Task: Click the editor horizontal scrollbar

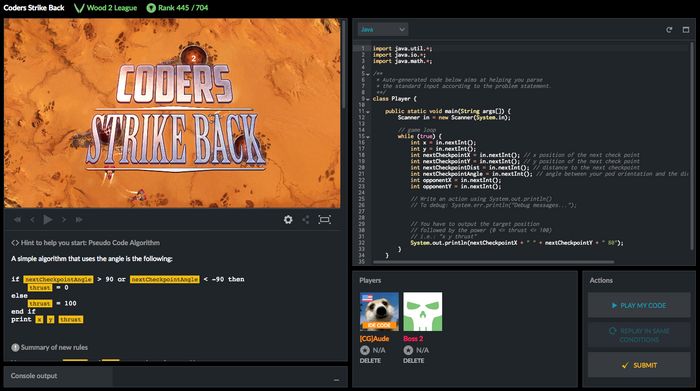Action: [x=493, y=262]
